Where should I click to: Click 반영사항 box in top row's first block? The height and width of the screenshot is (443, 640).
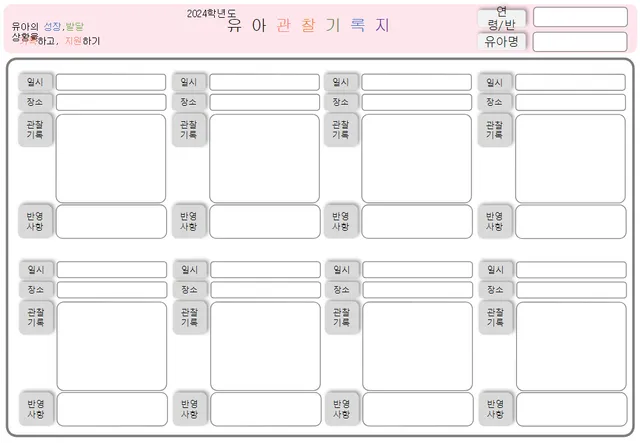click(111, 222)
